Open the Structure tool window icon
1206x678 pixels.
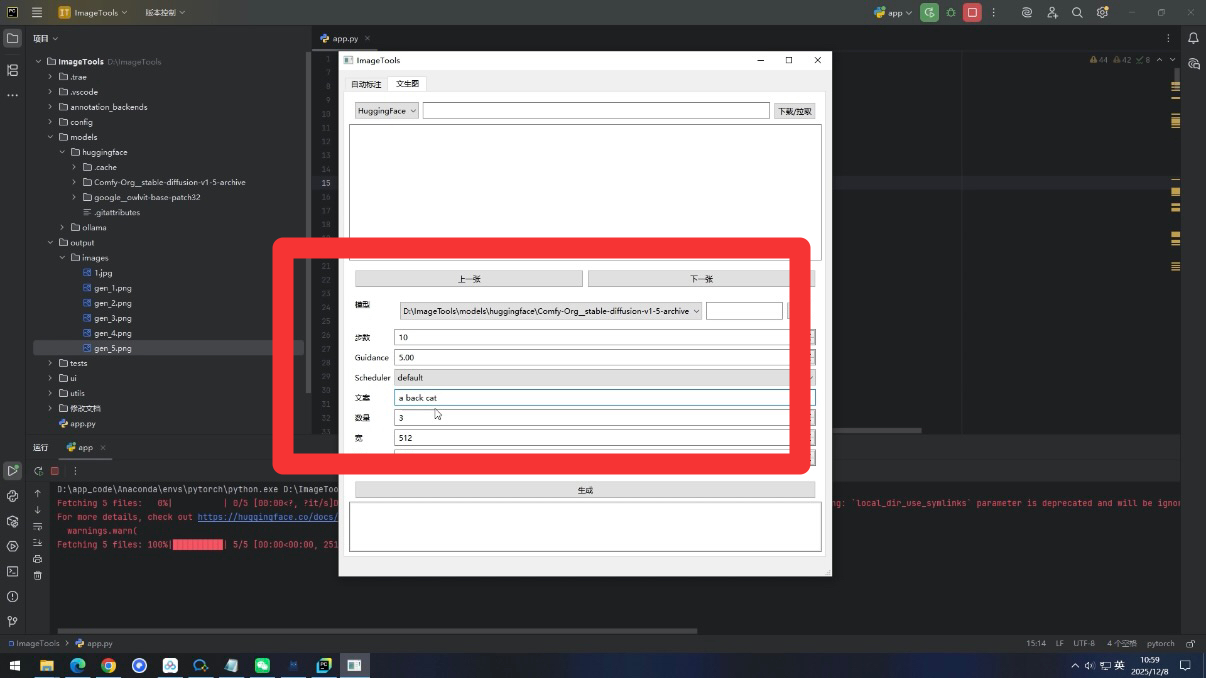[12, 70]
